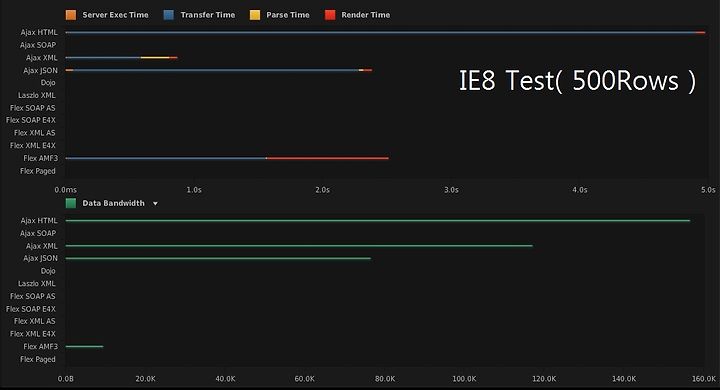
Task: Click the yellow Parse Time swatch
Action: [x=254, y=15]
